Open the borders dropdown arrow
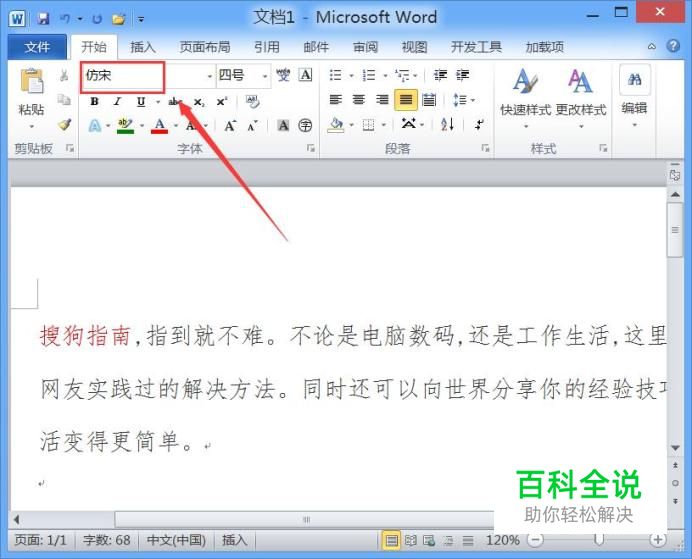The width and height of the screenshot is (692, 559). pos(384,125)
